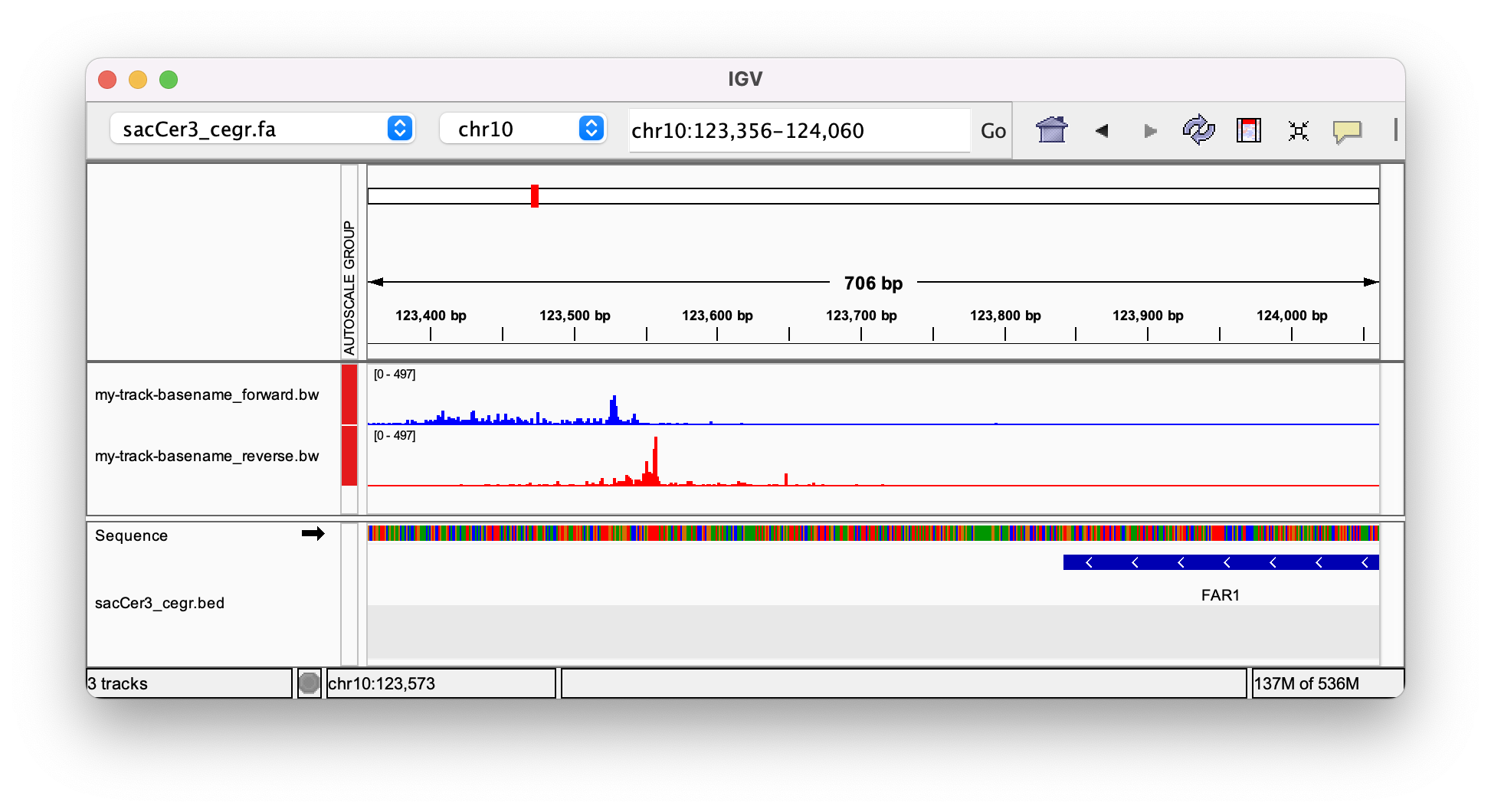Screen dimensions: 1491x812
Task: Click the FAR1 gene annotation bar
Action: click(1221, 563)
